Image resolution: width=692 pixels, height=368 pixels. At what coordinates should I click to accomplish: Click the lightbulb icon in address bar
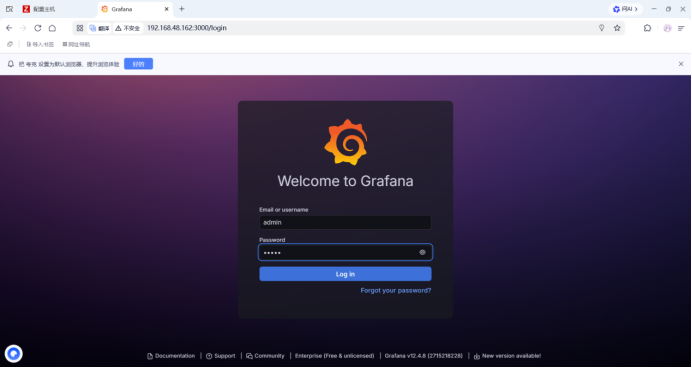point(601,28)
